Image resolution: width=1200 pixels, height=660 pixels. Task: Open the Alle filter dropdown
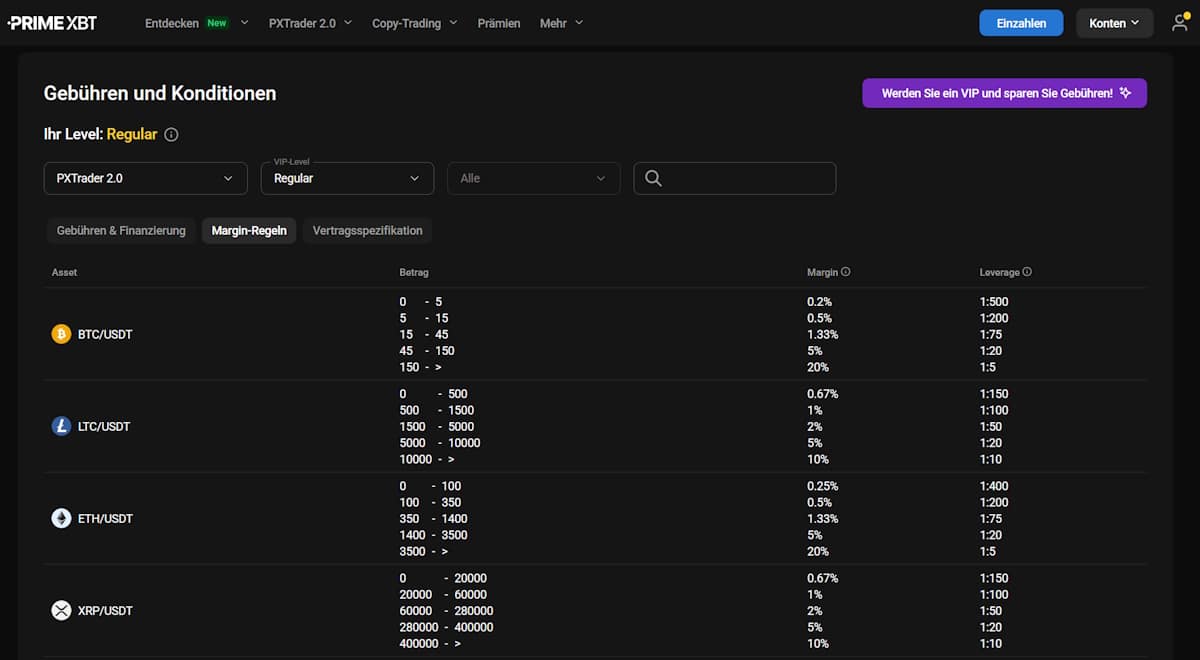click(x=534, y=178)
